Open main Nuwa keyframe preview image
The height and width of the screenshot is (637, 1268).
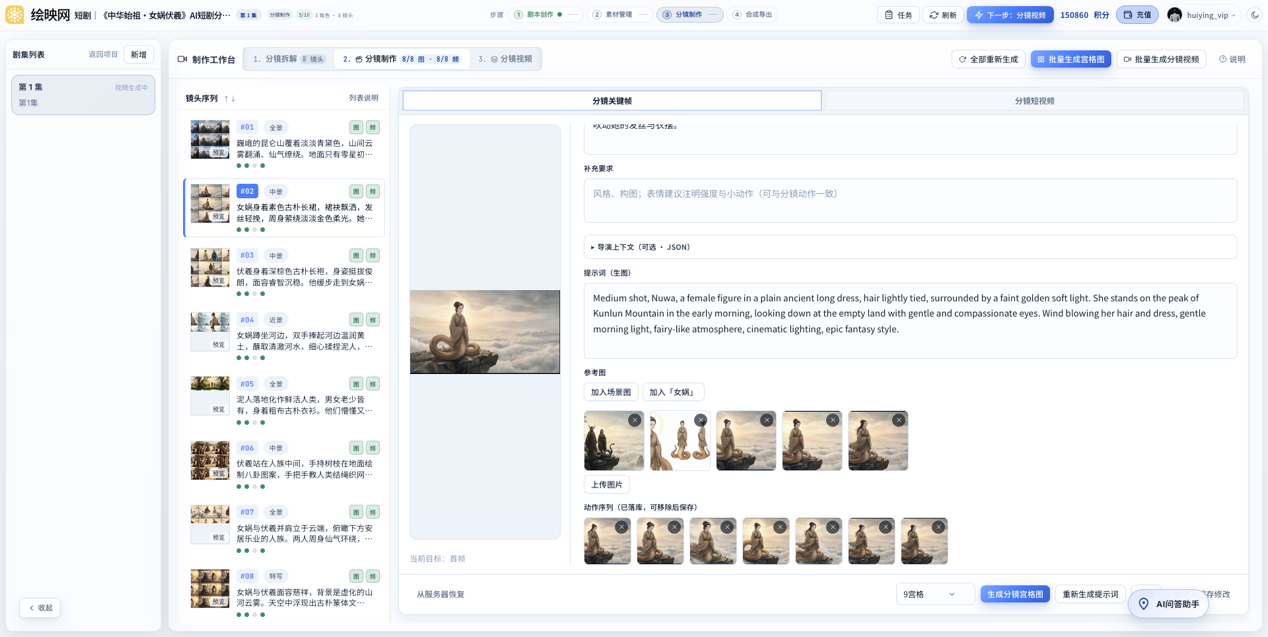[x=485, y=332]
